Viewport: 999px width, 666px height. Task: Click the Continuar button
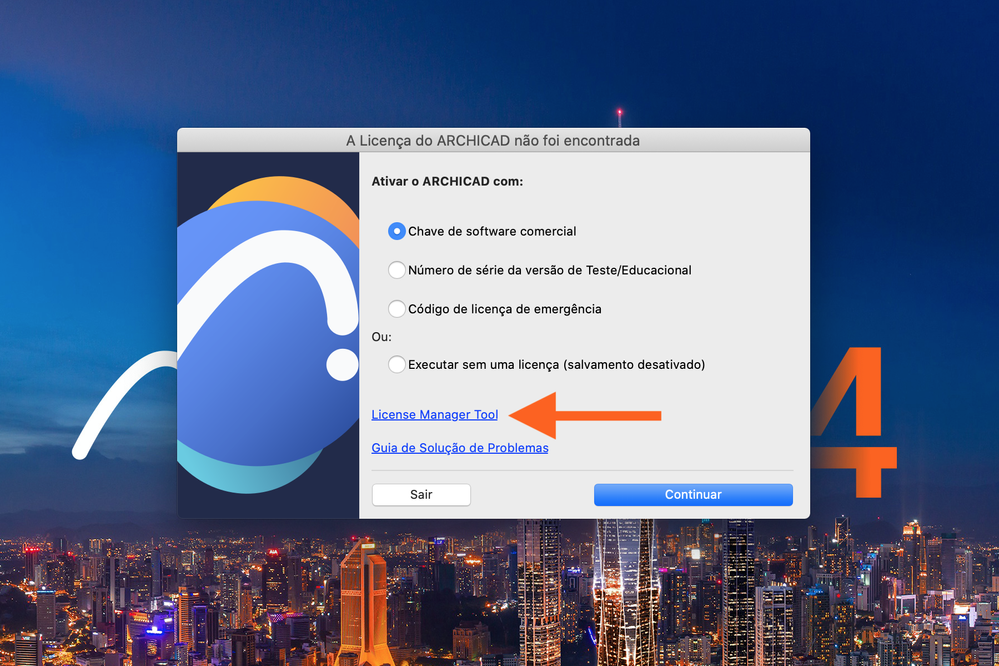pos(693,495)
